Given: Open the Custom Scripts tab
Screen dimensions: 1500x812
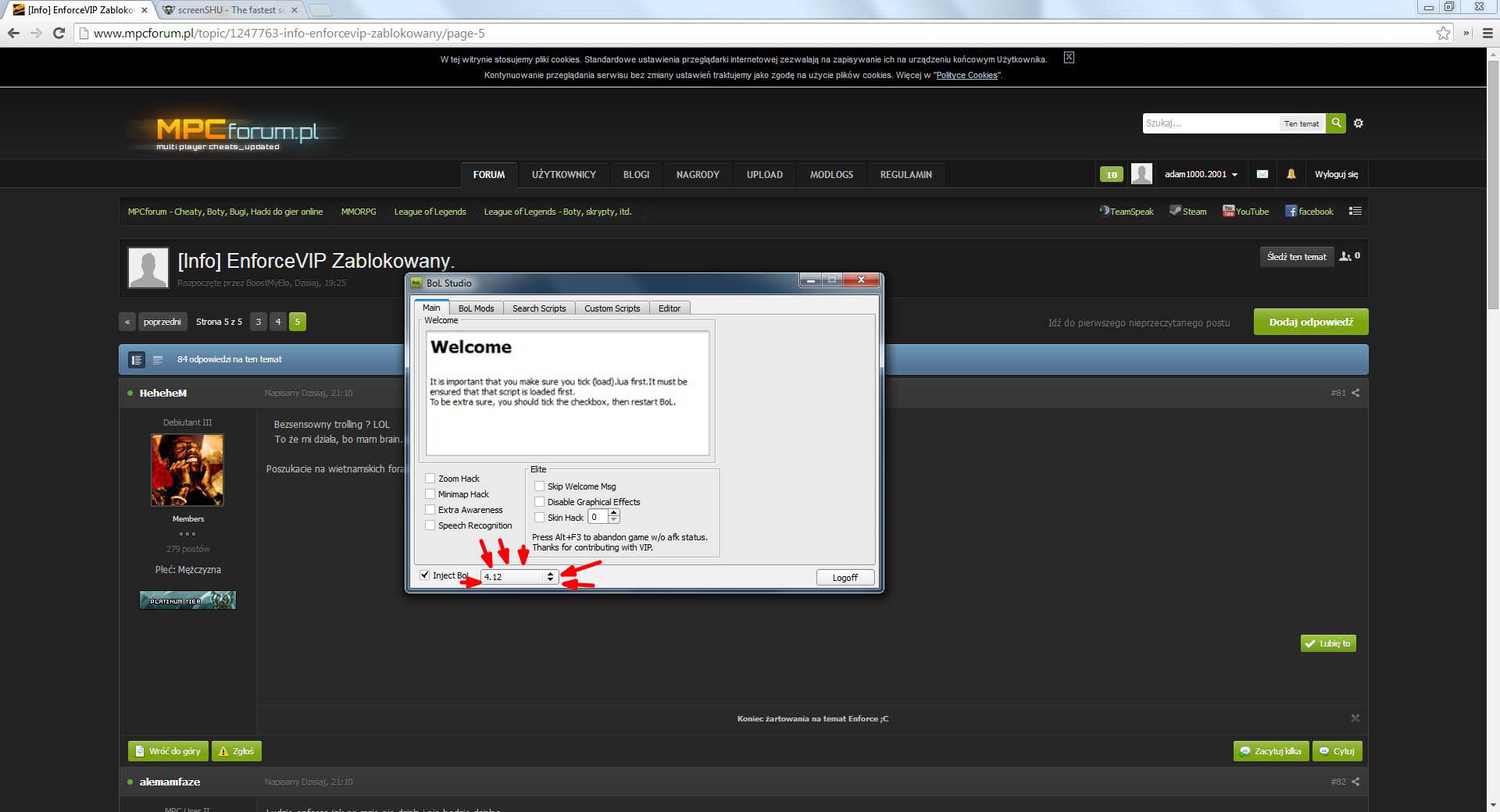Looking at the screenshot, I should coord(612,308).
